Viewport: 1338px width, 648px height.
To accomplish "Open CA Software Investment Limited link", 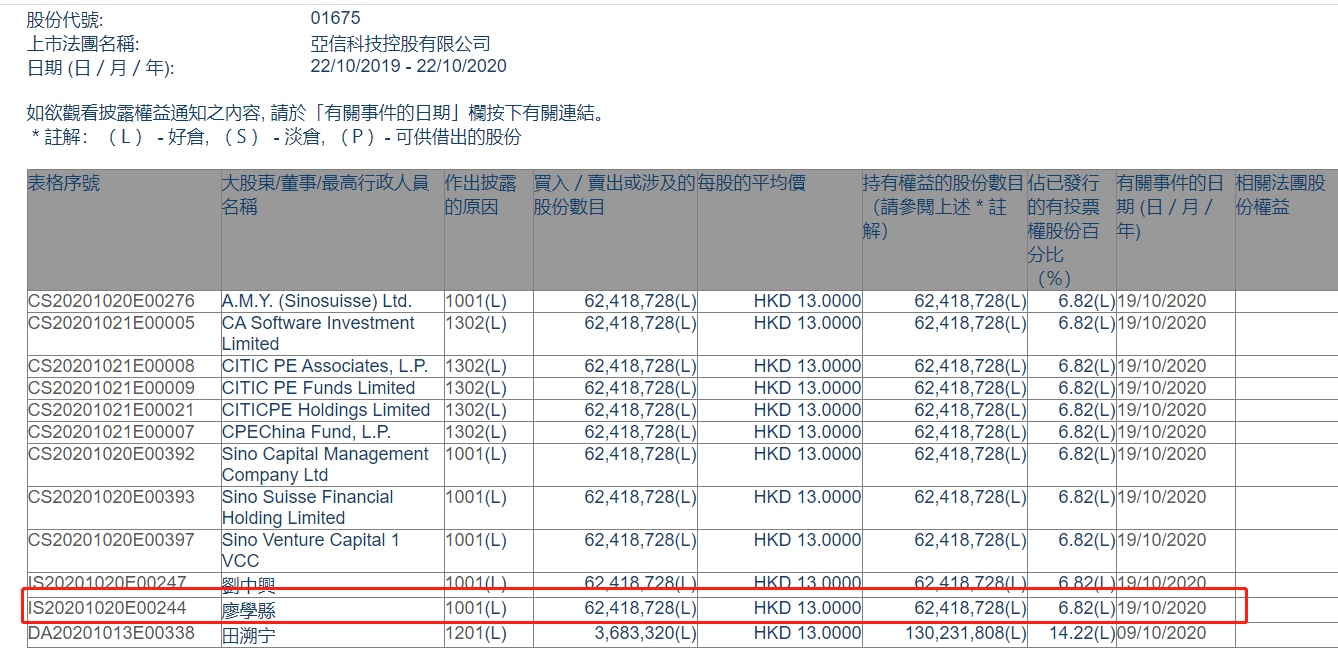I will click(318, 333).
